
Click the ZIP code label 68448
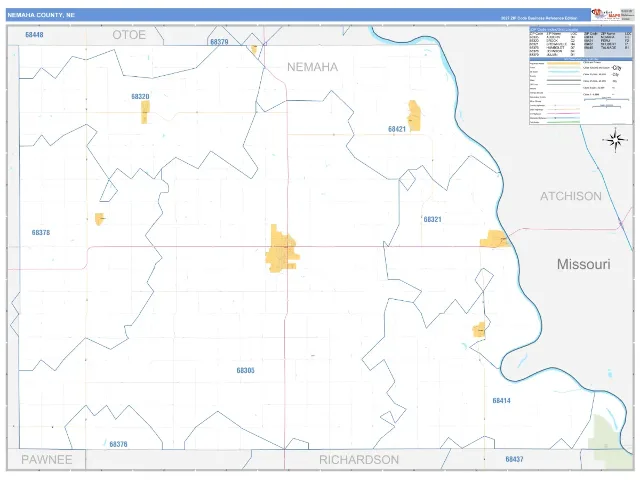tap(34, 35)
